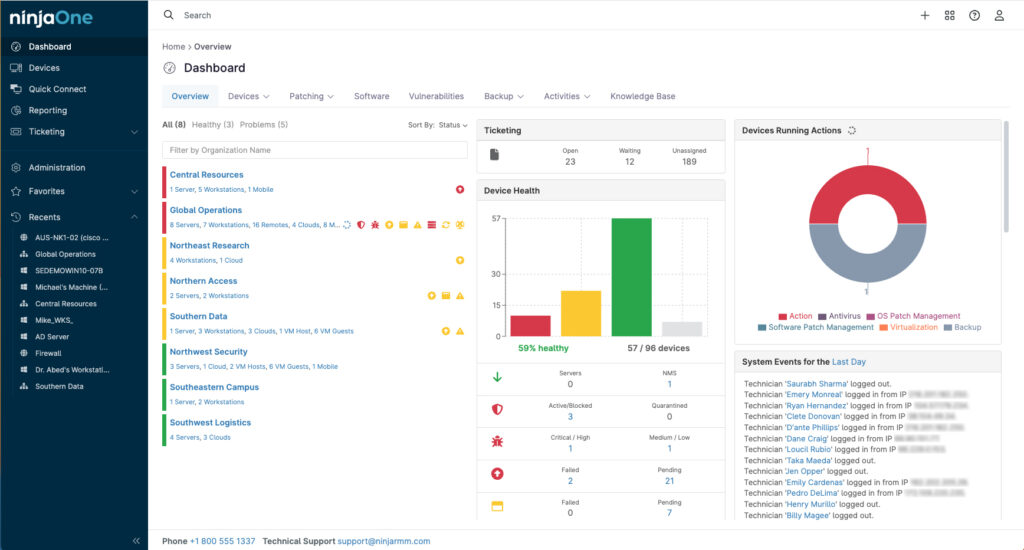
Task: Open the Patching tab dropdown
Action: click(311, 96)
